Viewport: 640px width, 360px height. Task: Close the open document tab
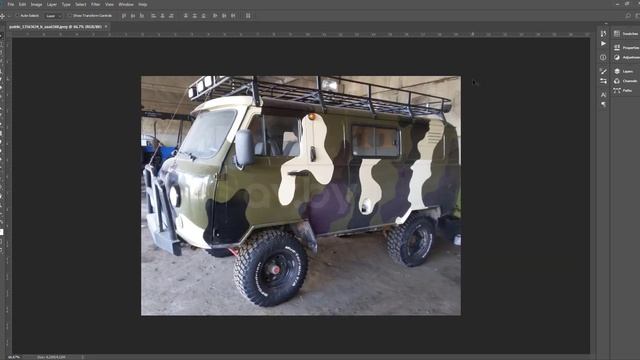(x=106, y=27)
